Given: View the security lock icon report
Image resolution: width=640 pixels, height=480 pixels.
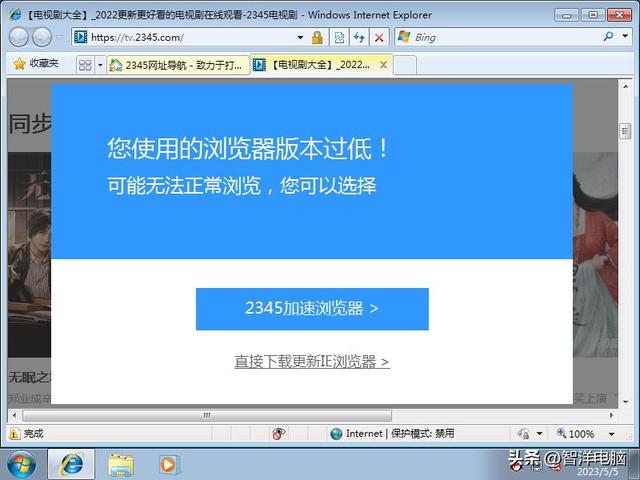Looking at the screenshot, I should point(317,38).
